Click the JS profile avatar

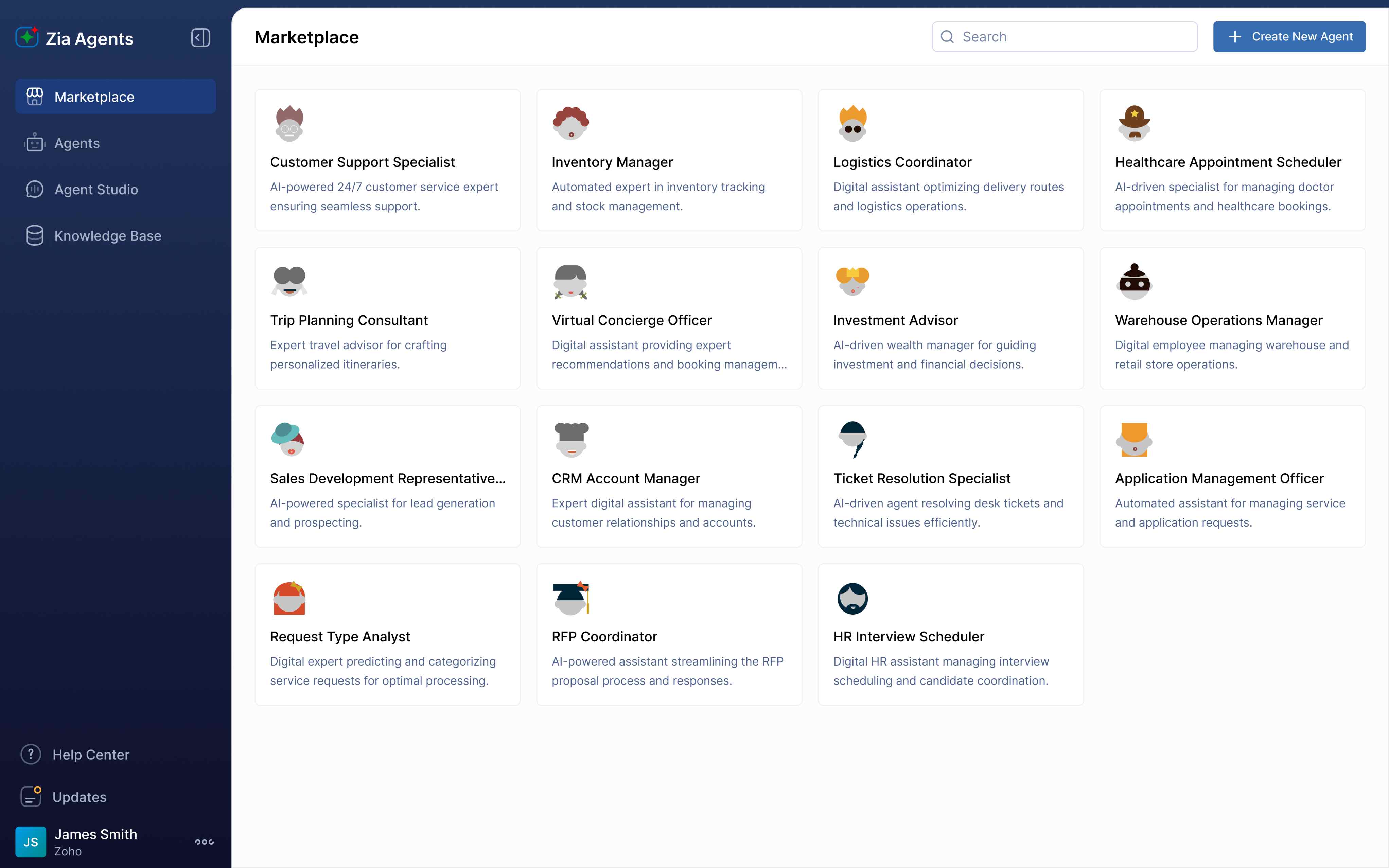coord(31,842)
